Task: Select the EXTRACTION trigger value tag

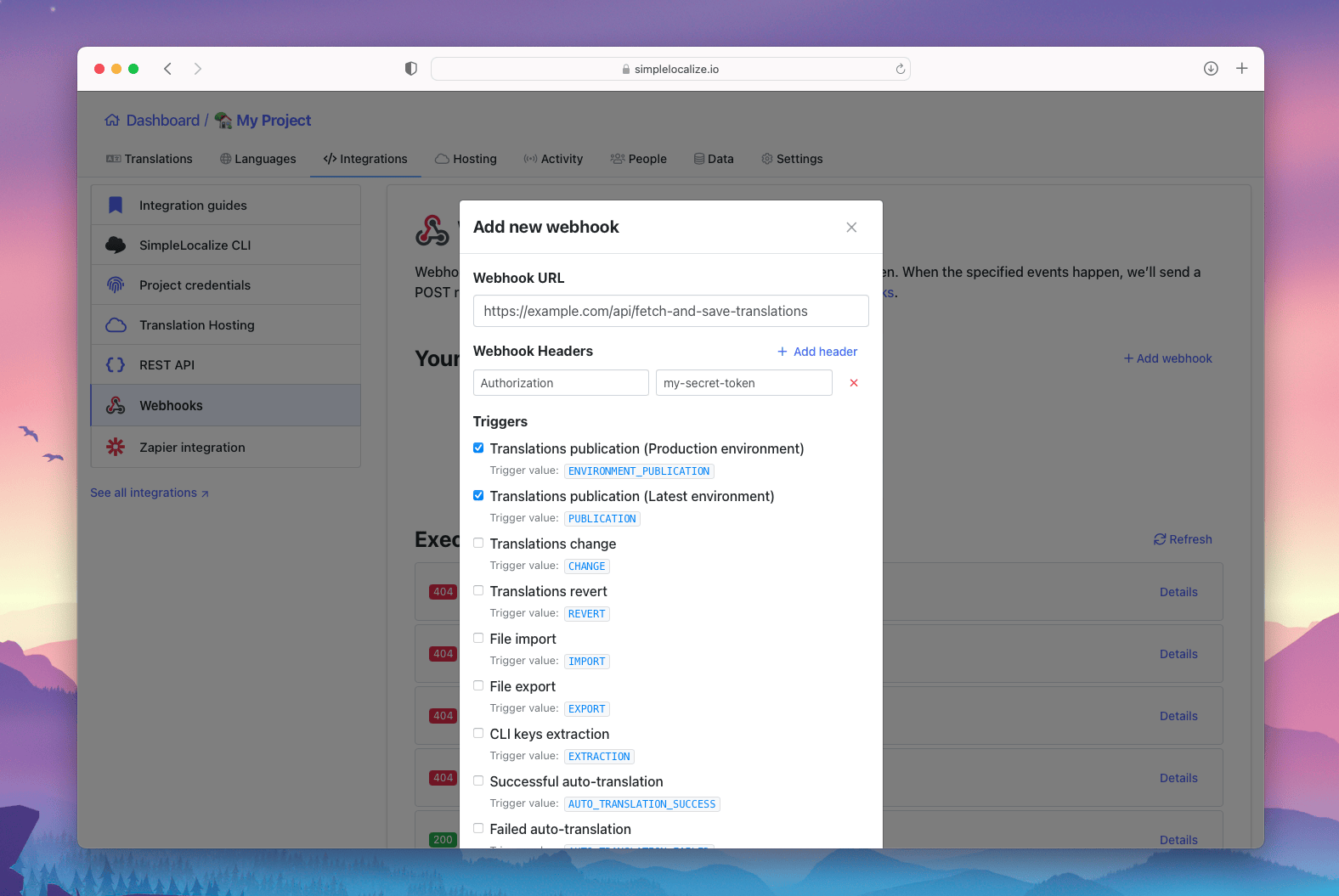Action: [599, 757]
